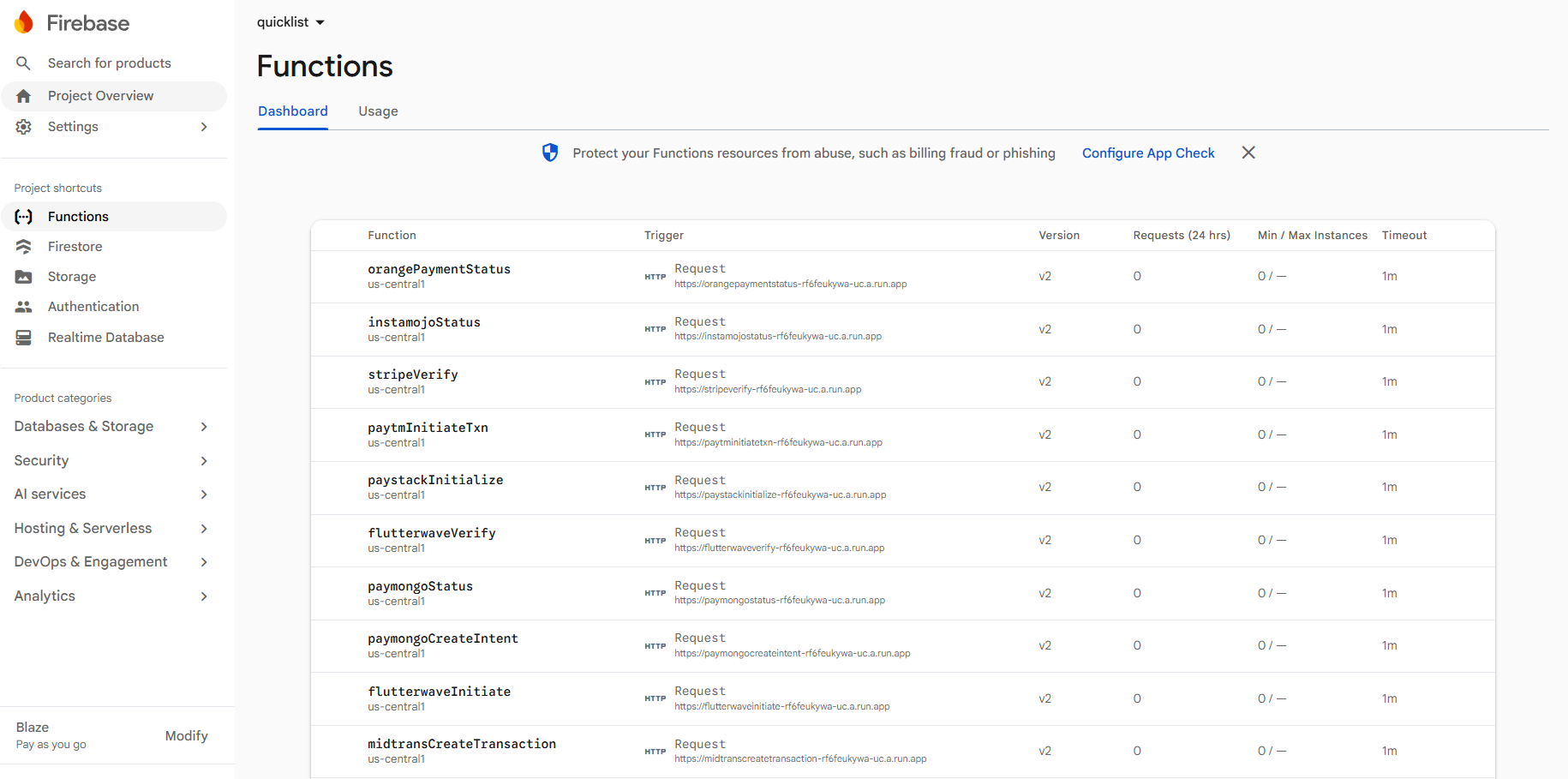Dismiss the App Check banner
Image resolution: width=1568 pixels, height=779 pixels.
(x=1248, y=153)
